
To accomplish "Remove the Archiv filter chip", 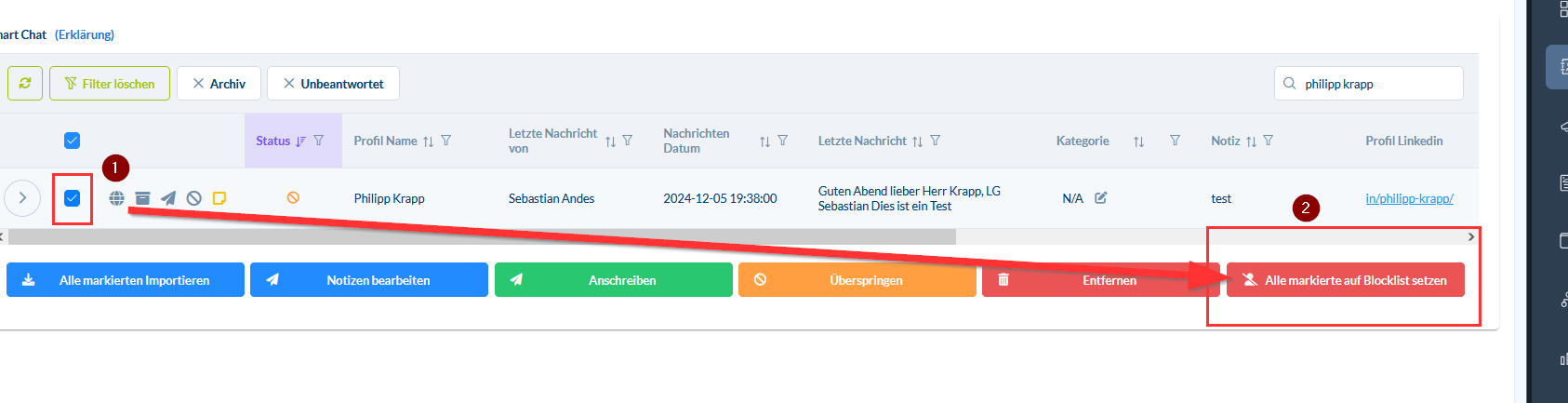I will 198,84.
